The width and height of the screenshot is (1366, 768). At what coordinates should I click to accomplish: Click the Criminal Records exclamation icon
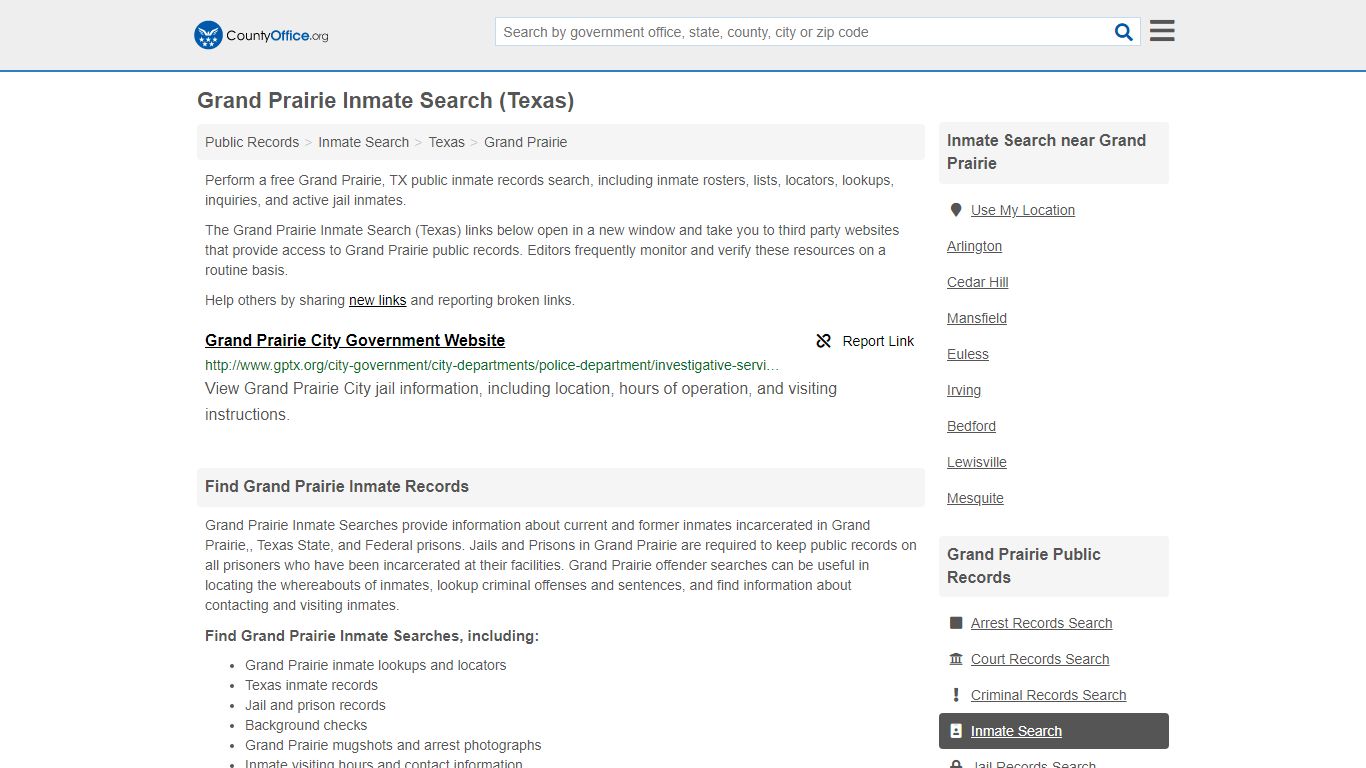click(955, 695)
